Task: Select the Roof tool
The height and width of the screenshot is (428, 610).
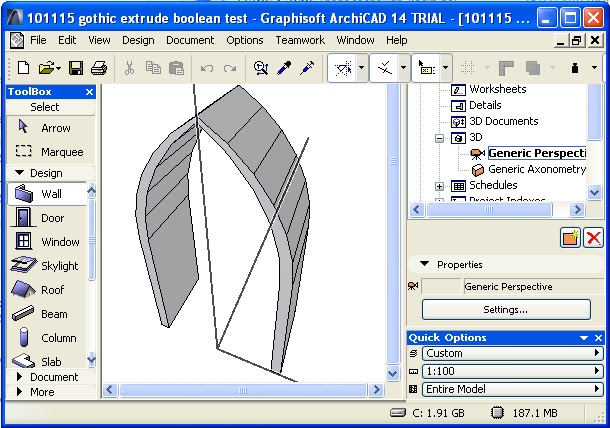Action: tap(47, 290)
